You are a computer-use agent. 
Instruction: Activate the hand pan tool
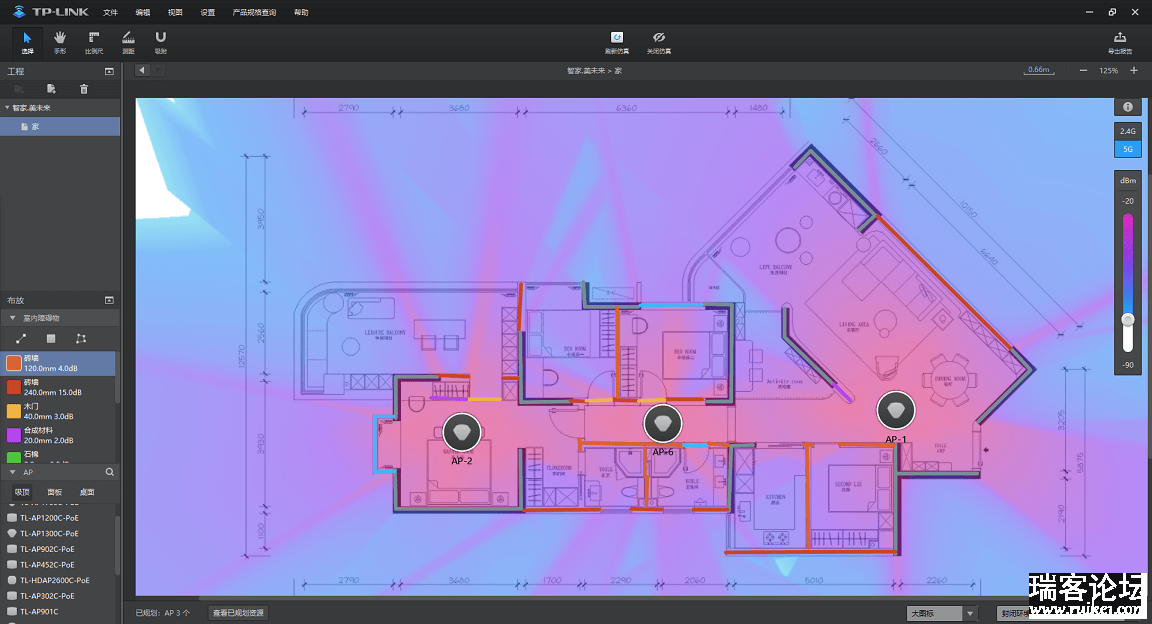(60, 43)
